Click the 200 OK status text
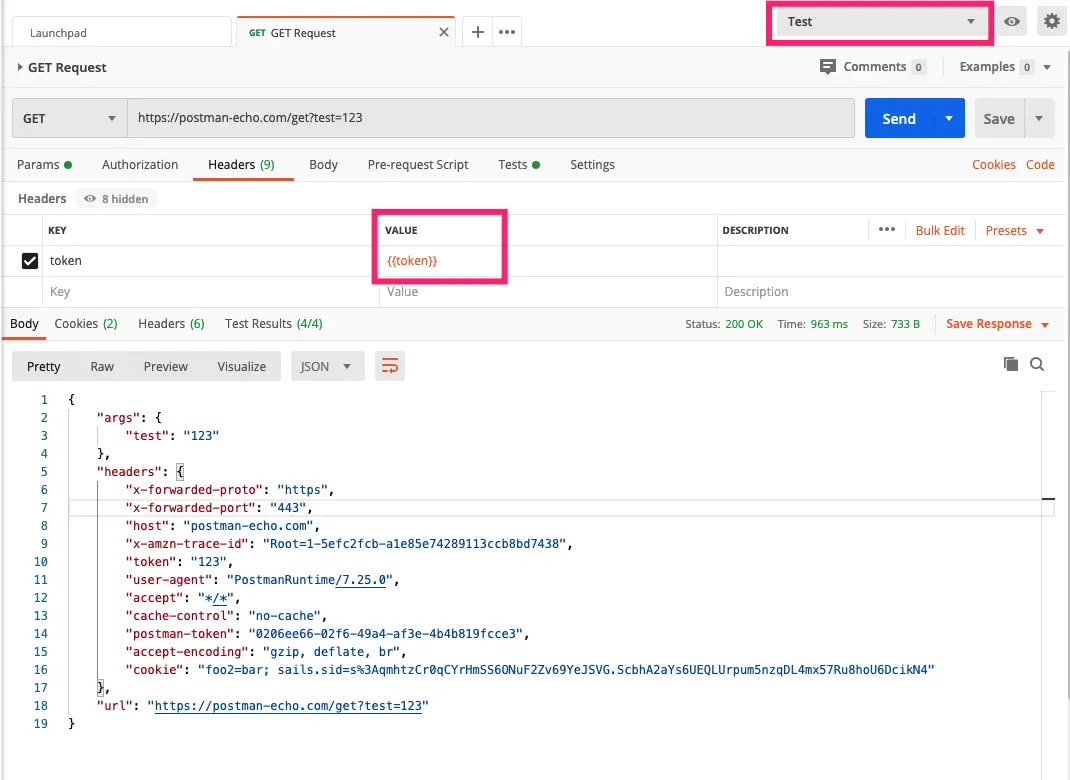Image resolution: width=1070 pixels, height=780 pixels. [x=744, y=324]
